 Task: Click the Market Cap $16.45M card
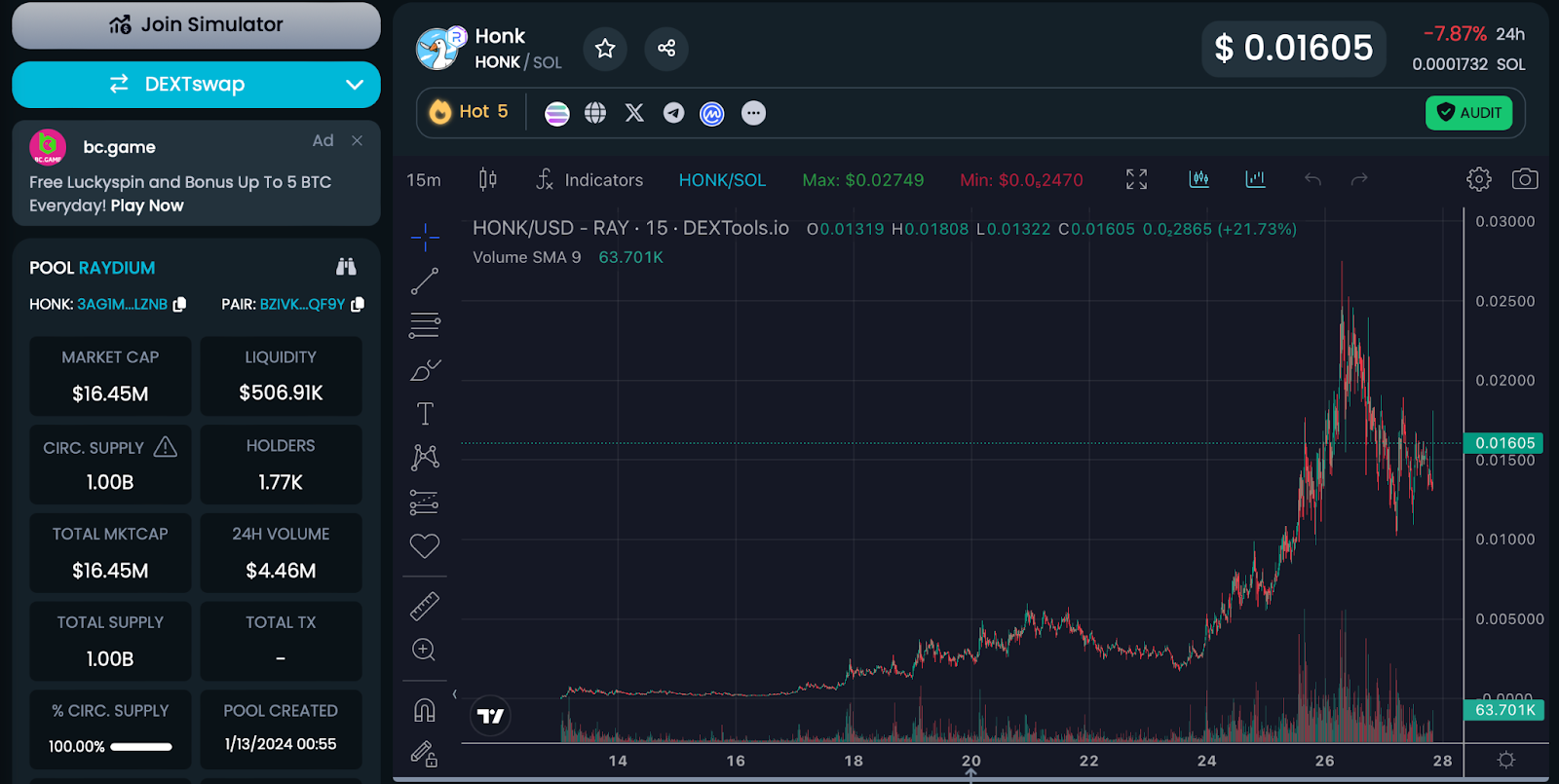click(110, 376)
